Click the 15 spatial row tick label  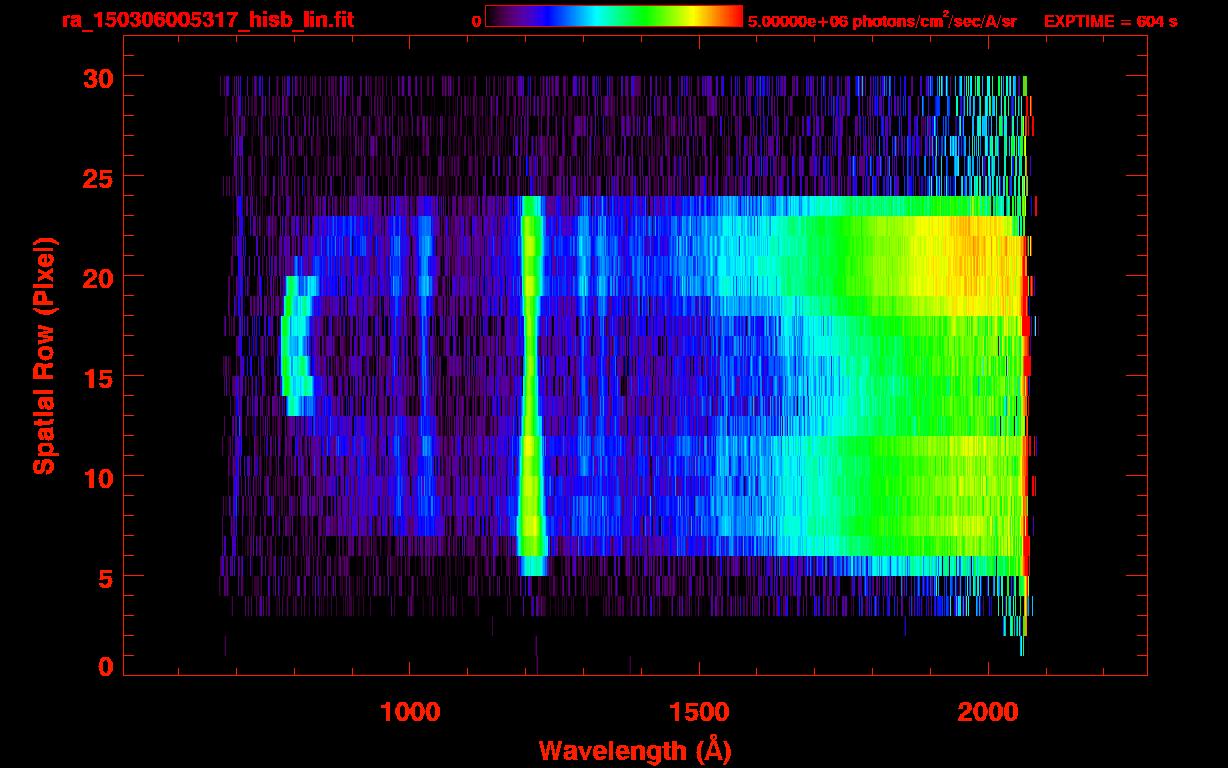(98, 377)
